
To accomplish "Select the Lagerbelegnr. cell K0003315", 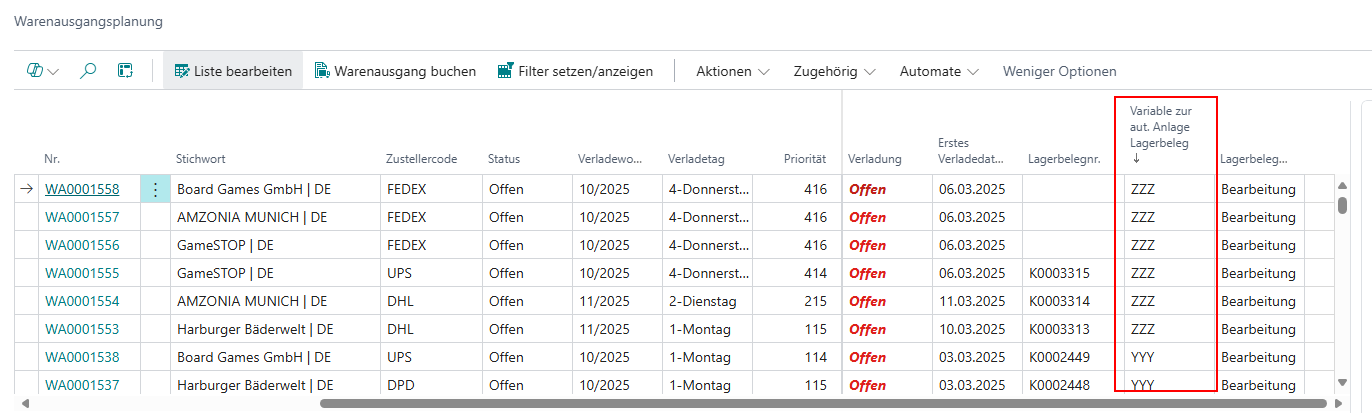I will 1059,273.
